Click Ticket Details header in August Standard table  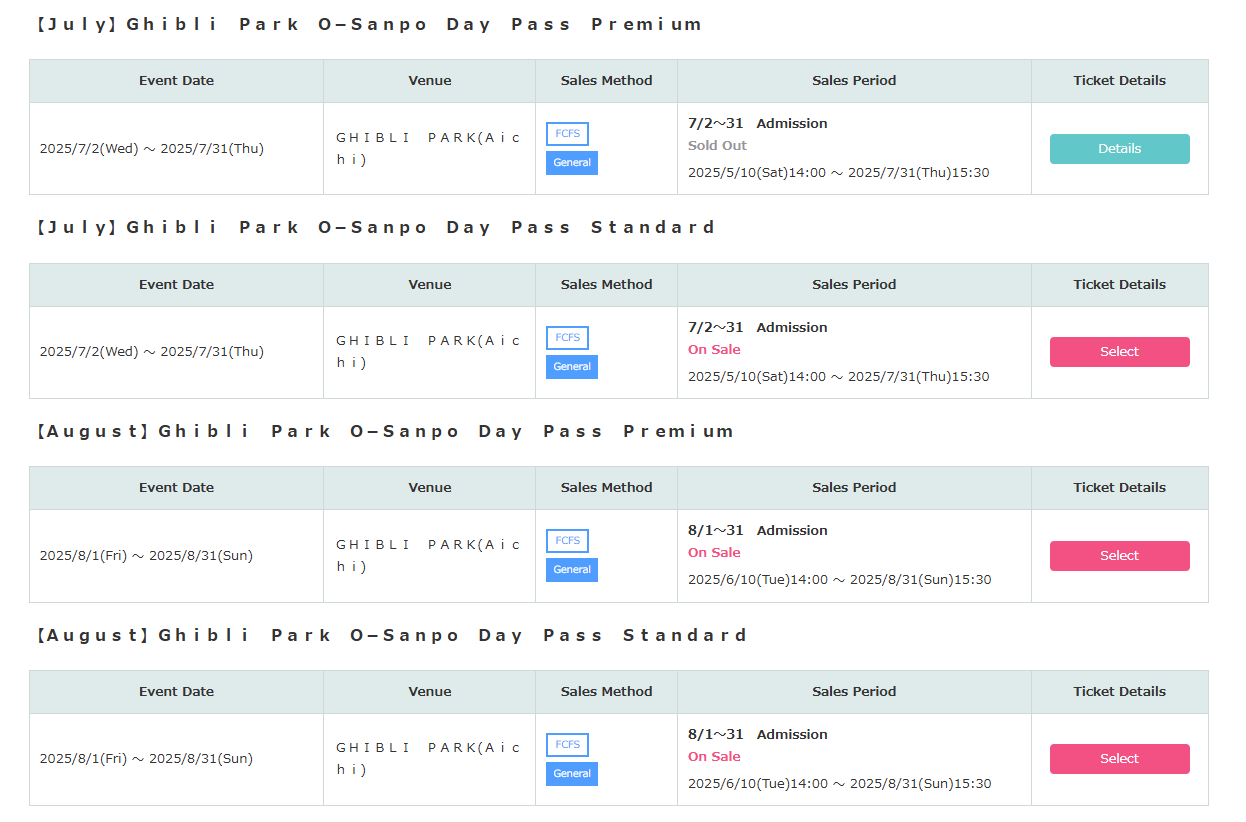[x=1120, y=692]
